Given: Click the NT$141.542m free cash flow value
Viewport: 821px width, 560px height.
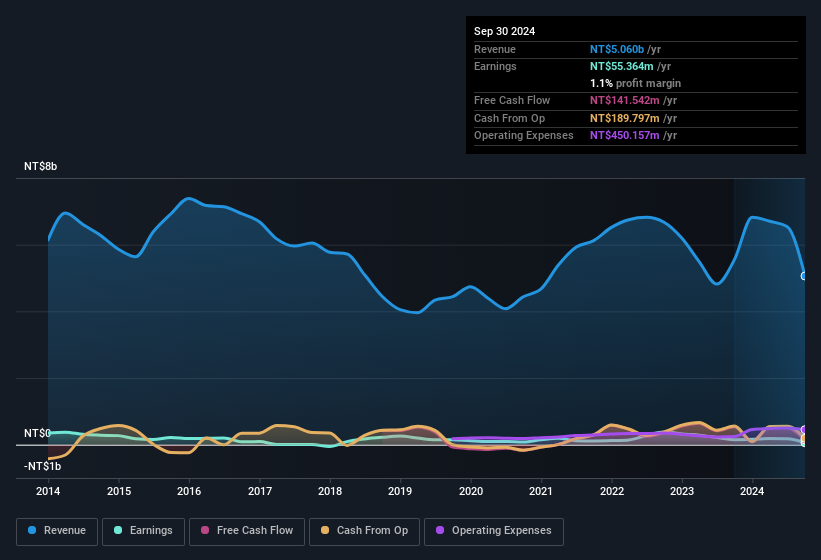Looking at the screenshot, I should pos(625,100).
